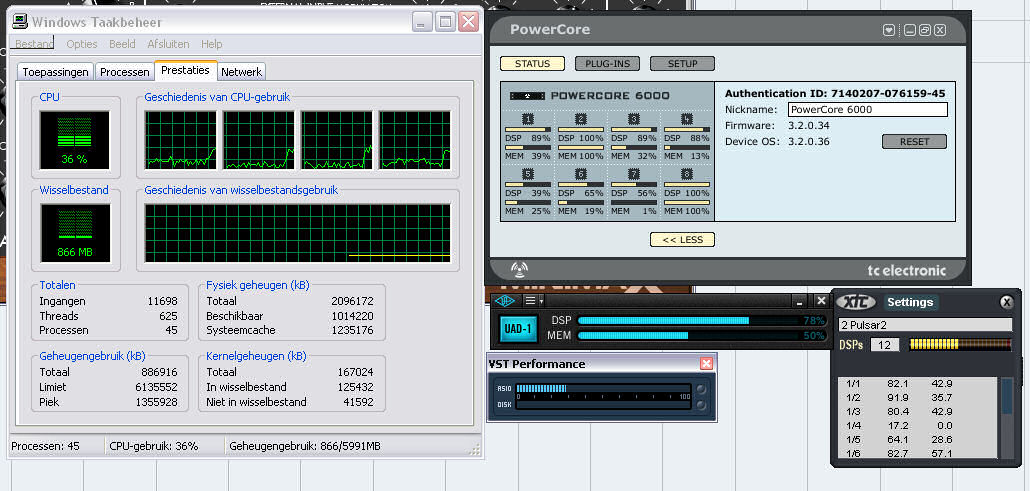Click the wisselbestand usage history graph
Image resolution: width=1030 pixels, height=491 pixels.
click(297, 233)
